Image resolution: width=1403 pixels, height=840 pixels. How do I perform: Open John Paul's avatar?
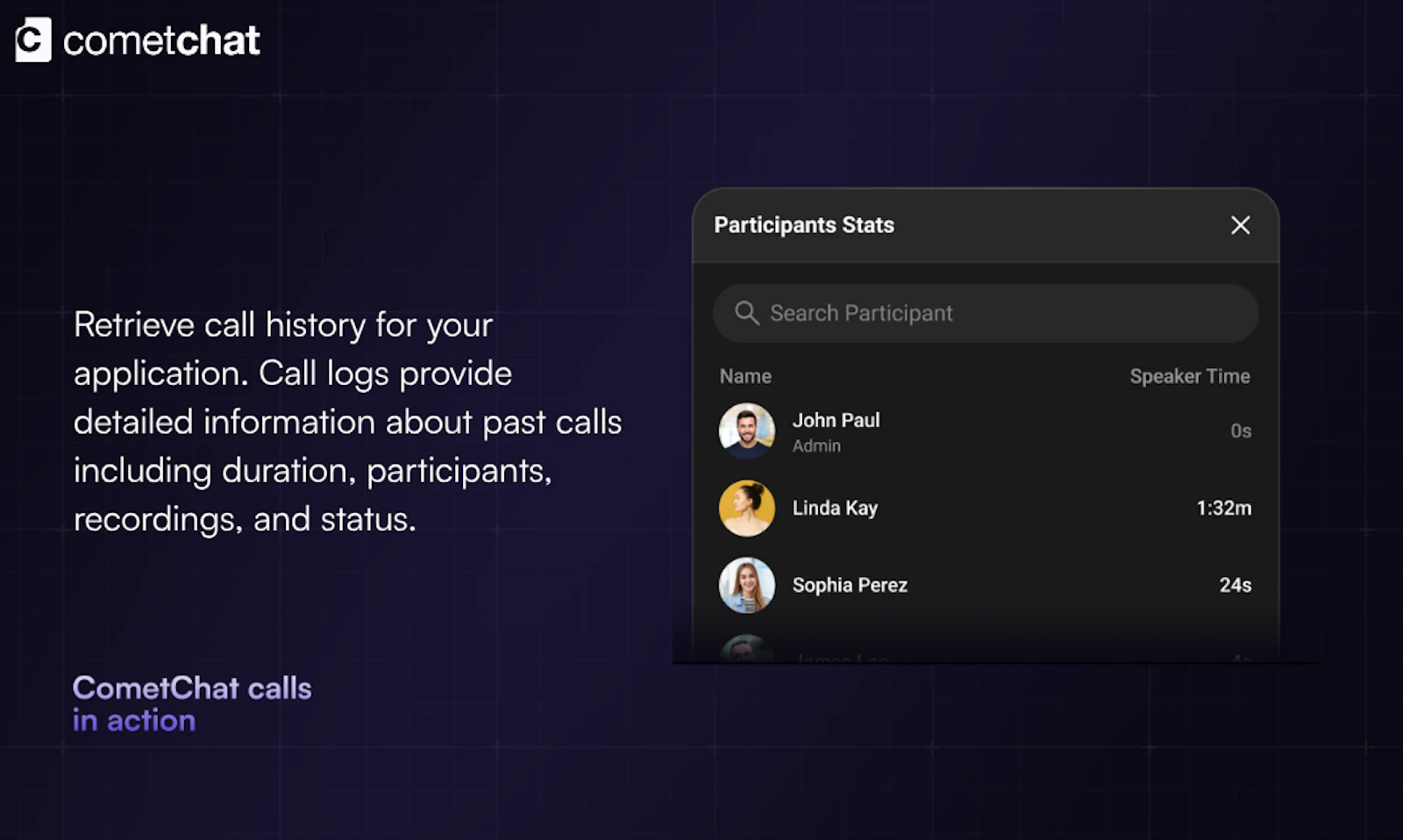click(747, 431)
